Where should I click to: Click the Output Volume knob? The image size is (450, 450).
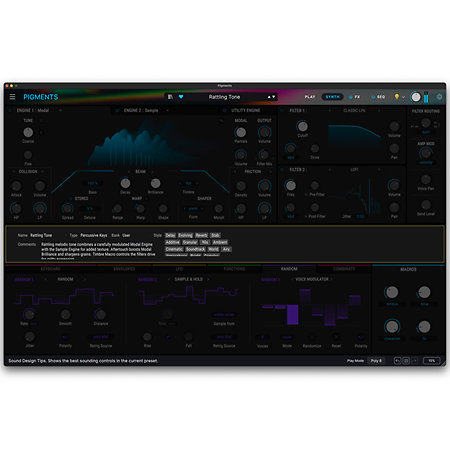[x=264, y=132]
